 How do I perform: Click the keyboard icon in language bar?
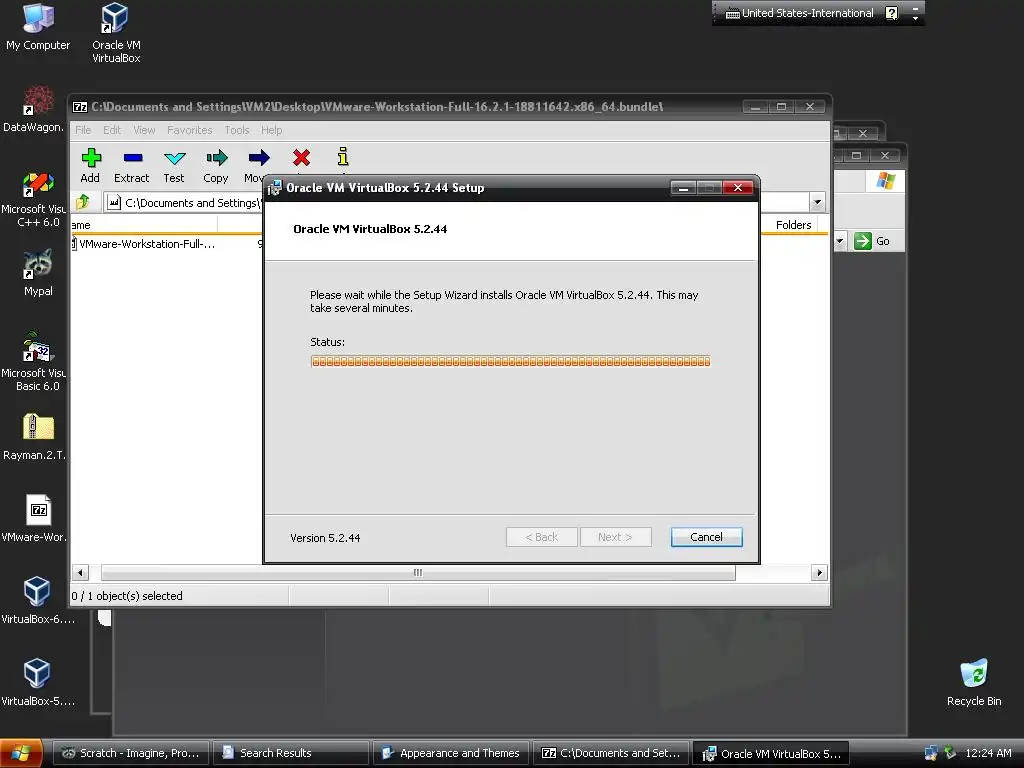(733, 13)
